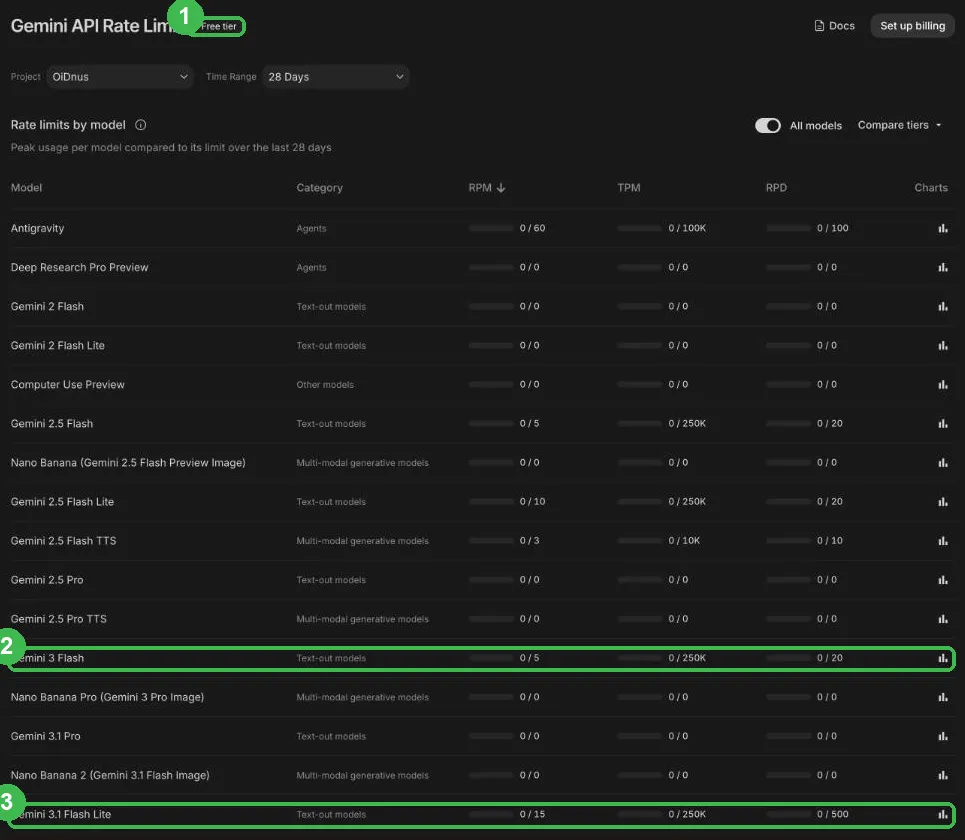Select the Gemini 2.5 Flash Lite model row
The image size is (965, 840).
pos(482,502)
